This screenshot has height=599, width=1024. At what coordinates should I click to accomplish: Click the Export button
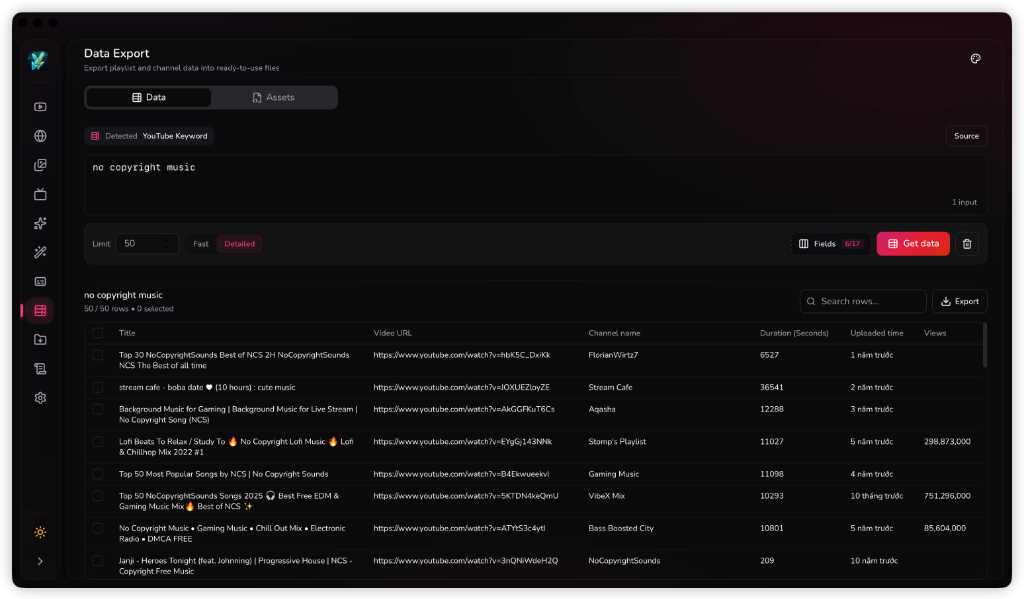[x=959, y=301]
